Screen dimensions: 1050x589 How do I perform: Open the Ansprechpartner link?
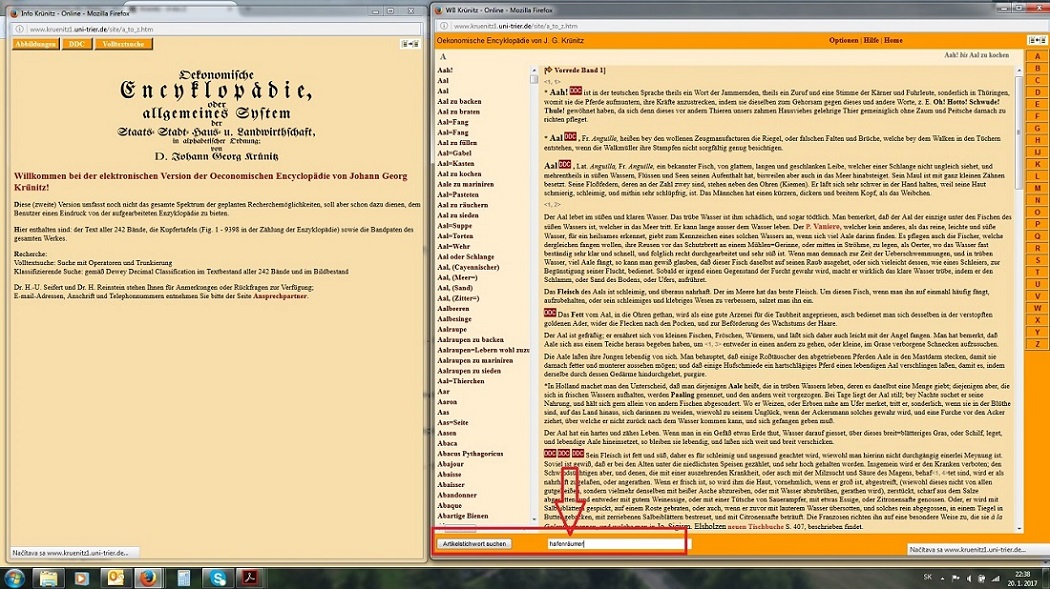[279, 296]
